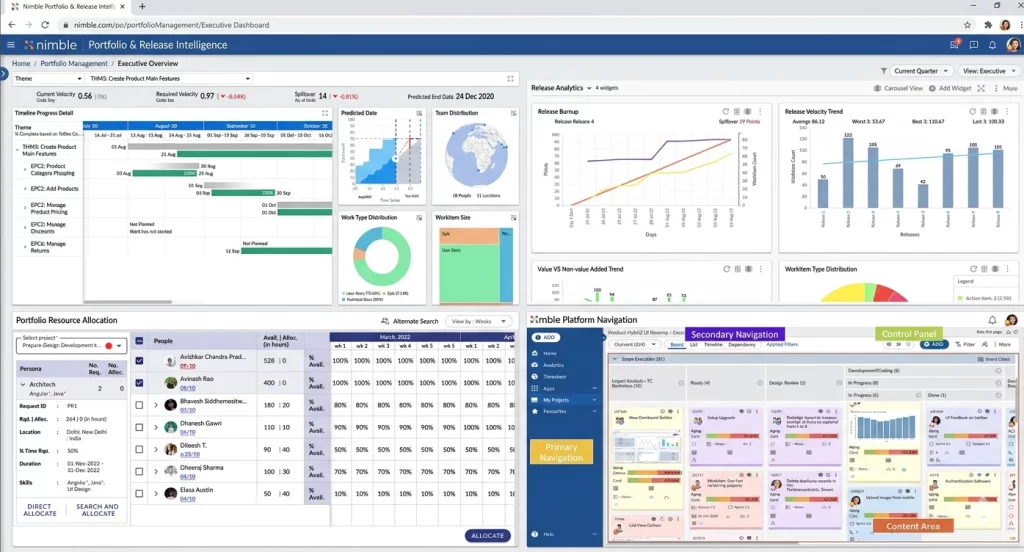Switch to Carousel View
This screenshot has height=552, width=1024.
click(x=899, y=88)
